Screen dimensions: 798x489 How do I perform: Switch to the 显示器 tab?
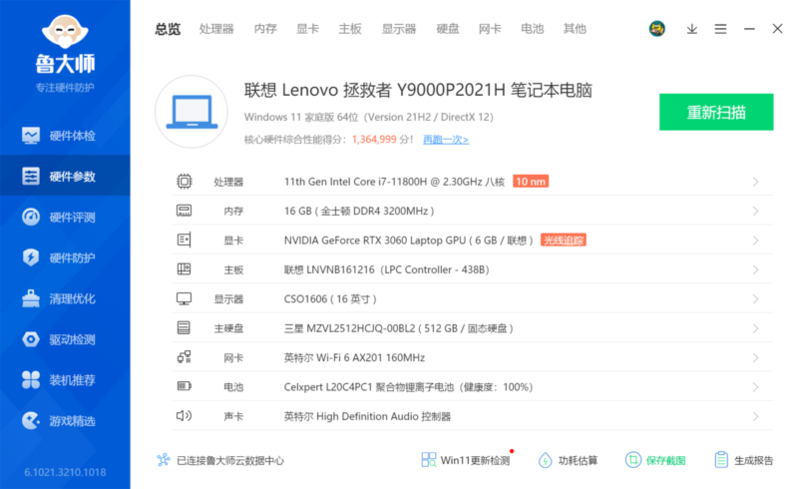[x=398, y=29]
